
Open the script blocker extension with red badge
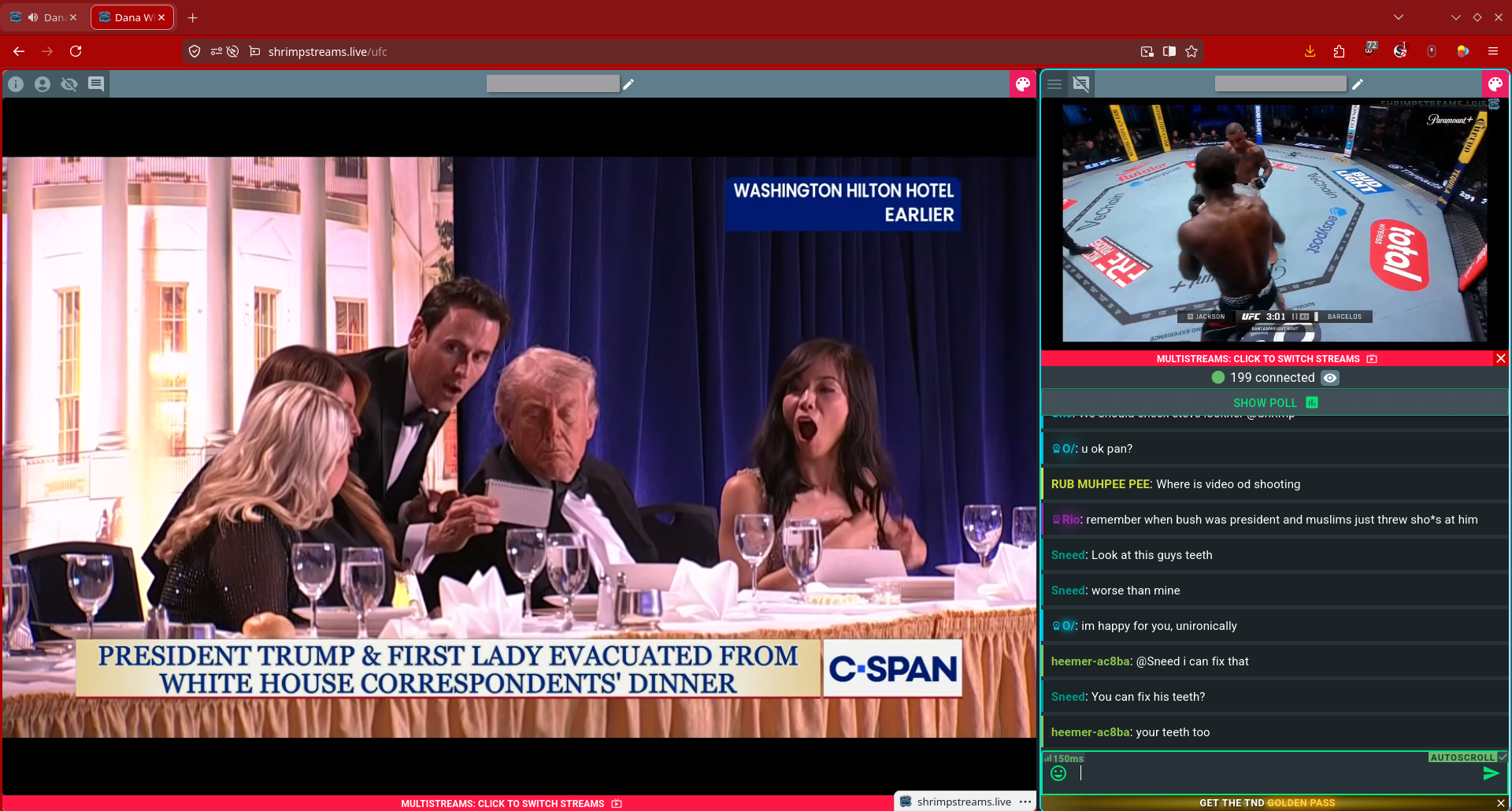click(1400, 50)
